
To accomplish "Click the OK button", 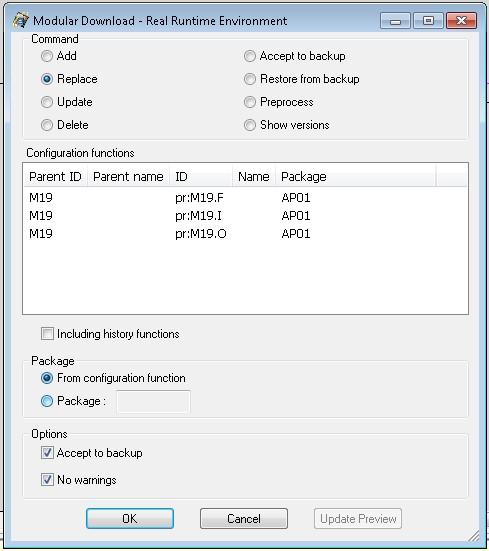I will [x=130, y=519].
